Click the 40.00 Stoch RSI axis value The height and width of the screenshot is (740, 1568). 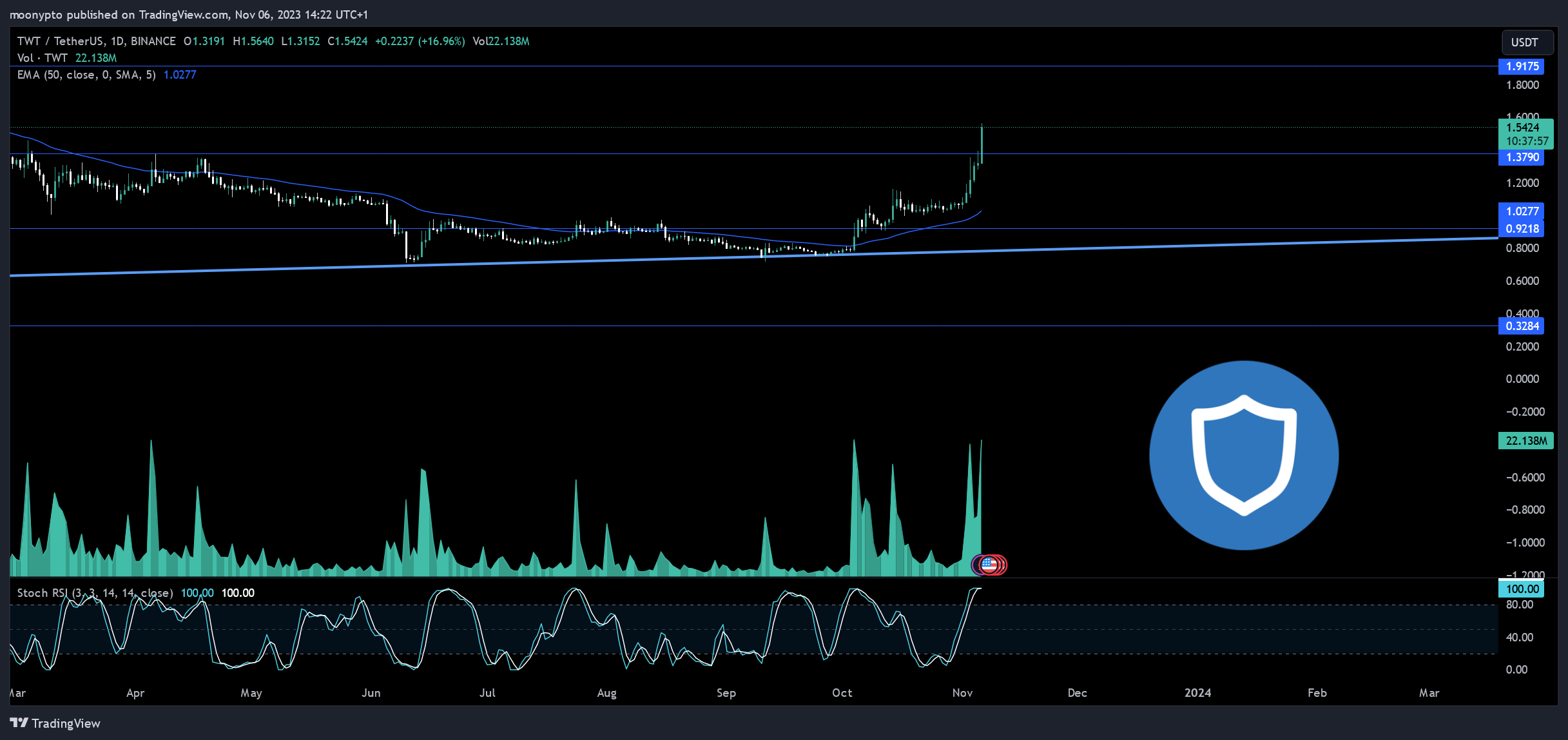point(1520,638)
